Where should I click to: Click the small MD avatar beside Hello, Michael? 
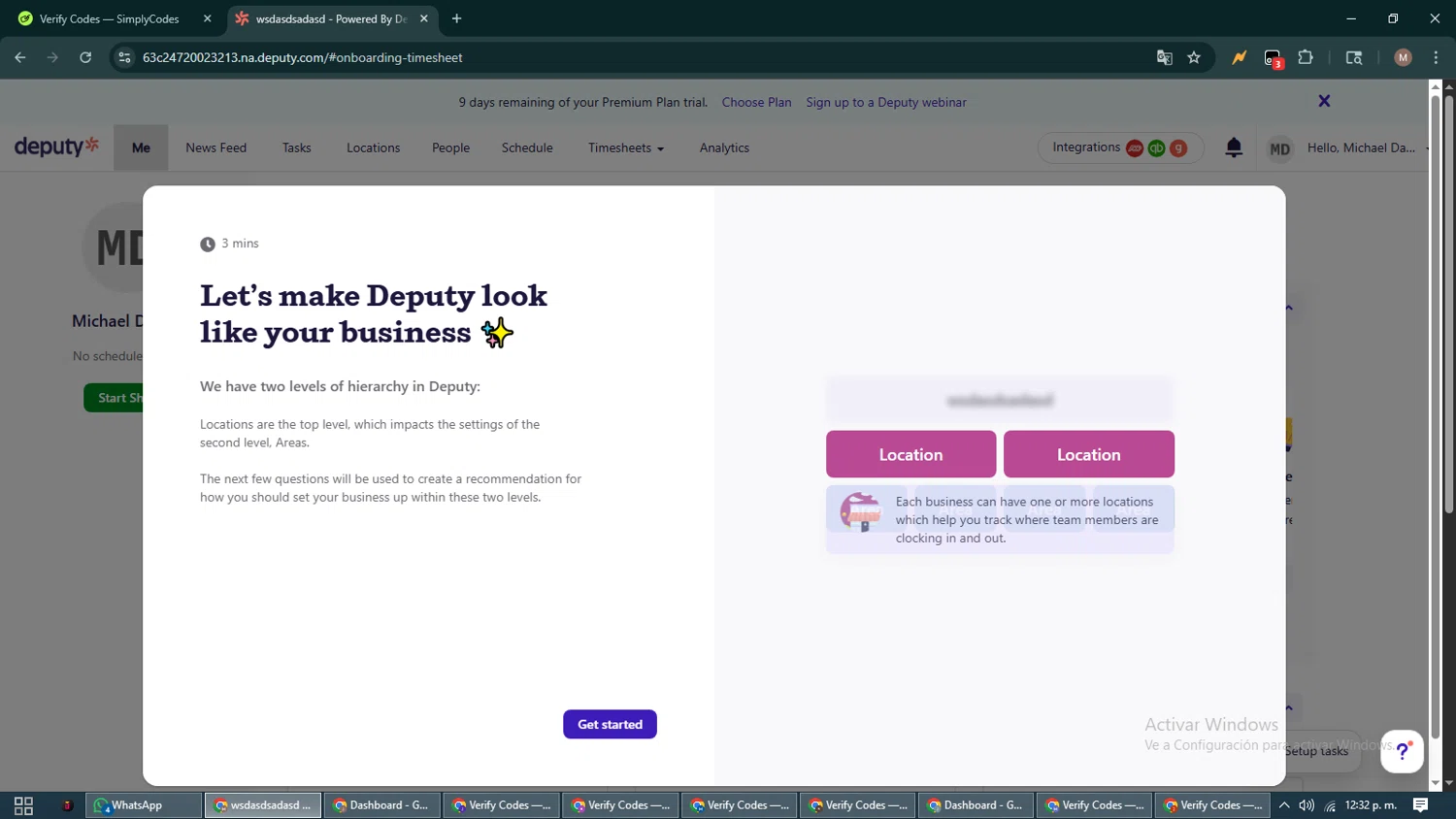pos(1279,148)
